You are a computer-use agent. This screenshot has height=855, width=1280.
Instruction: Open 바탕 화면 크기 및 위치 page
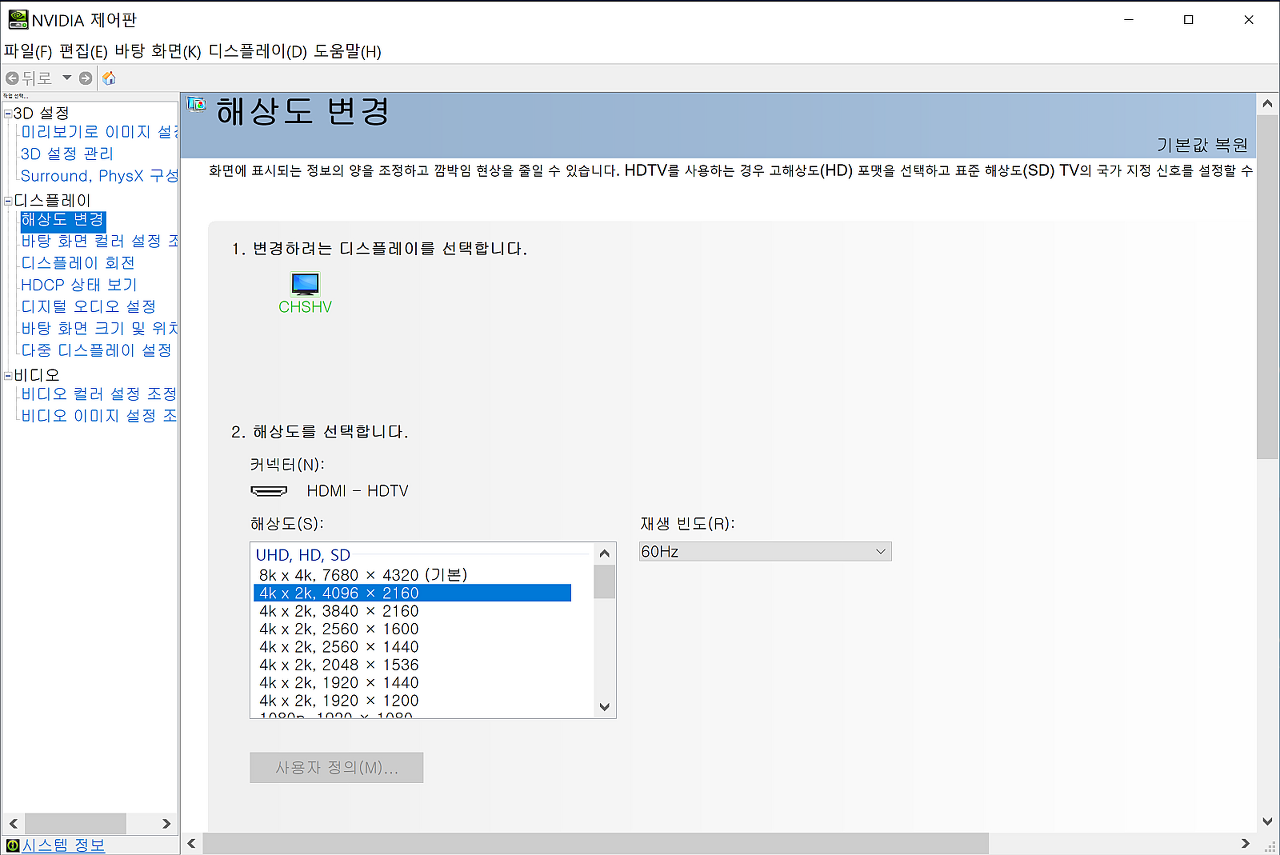coord(99,328)
